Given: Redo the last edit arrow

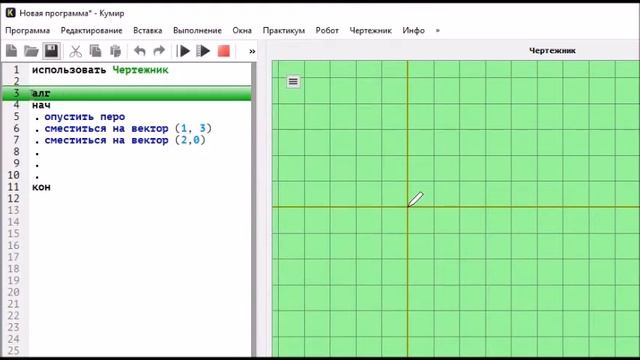Looking at the screenshot, I should [159, 51].
